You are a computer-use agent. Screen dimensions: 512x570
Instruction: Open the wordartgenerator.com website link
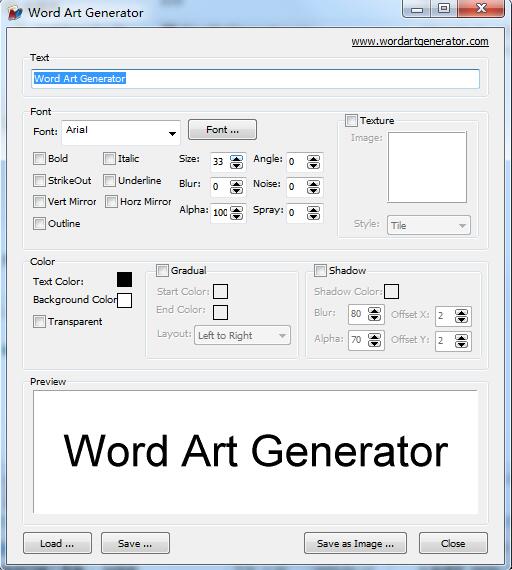420,41
